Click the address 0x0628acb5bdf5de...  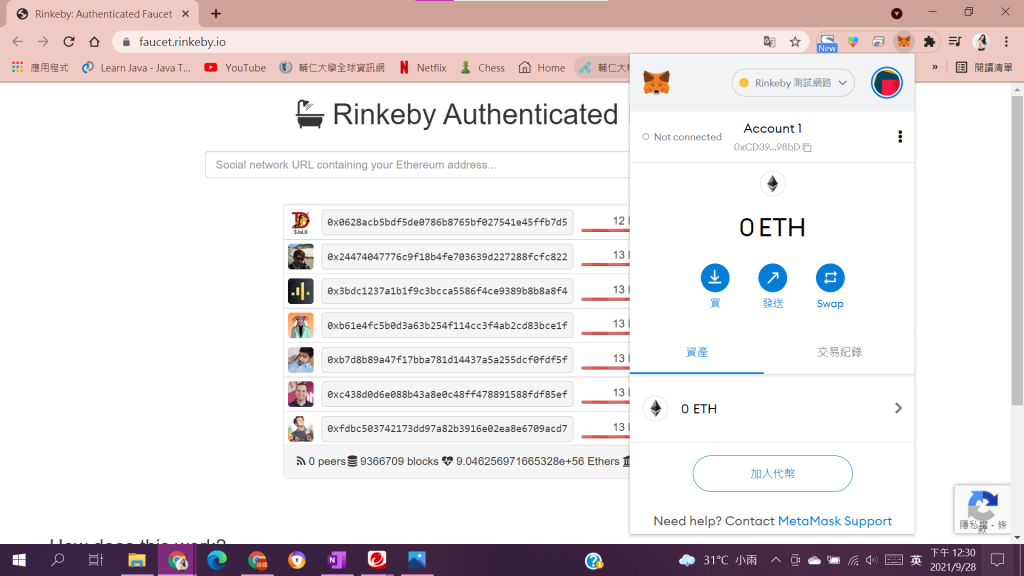tap(447, 222)
